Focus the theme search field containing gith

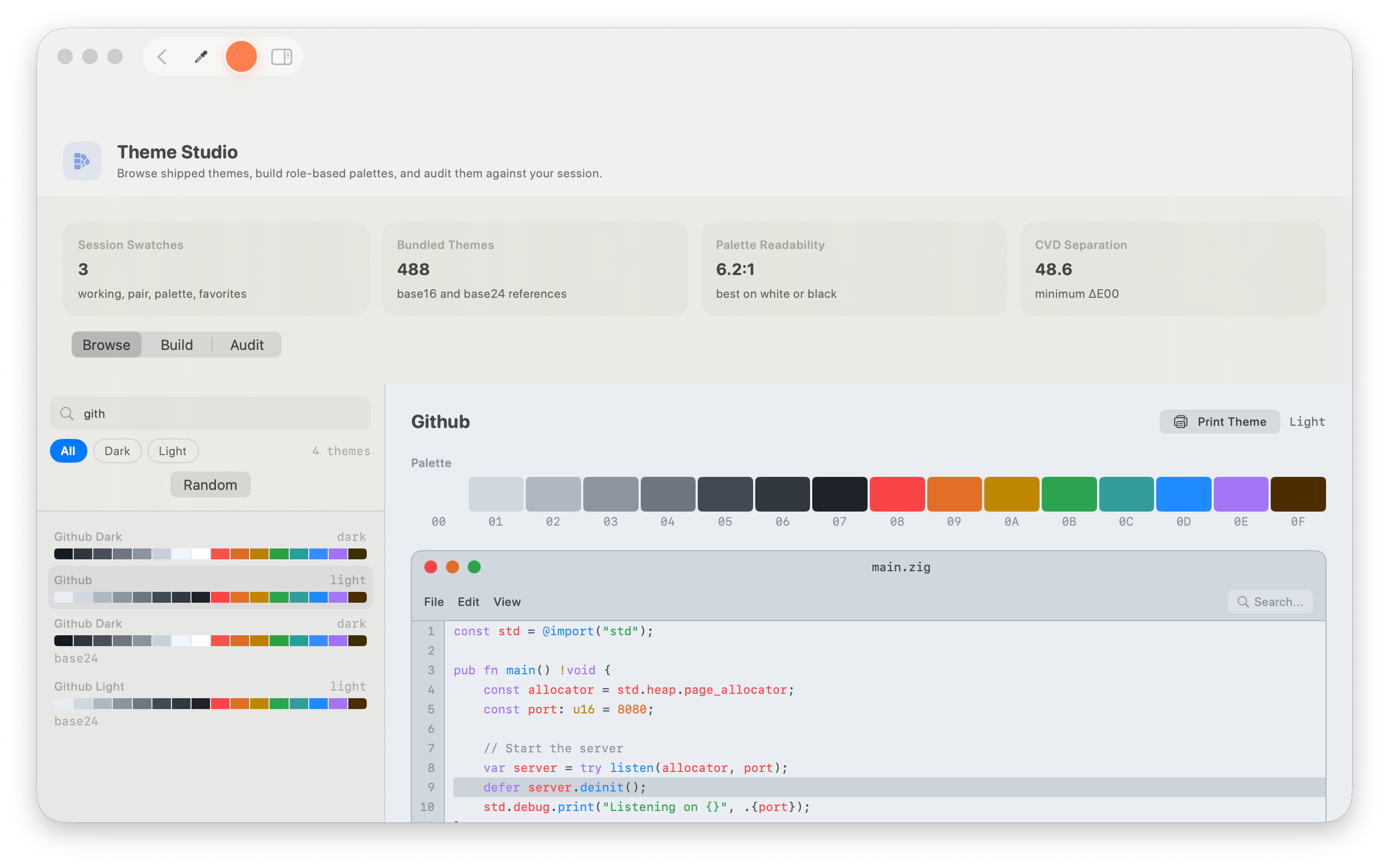[211, 414]
